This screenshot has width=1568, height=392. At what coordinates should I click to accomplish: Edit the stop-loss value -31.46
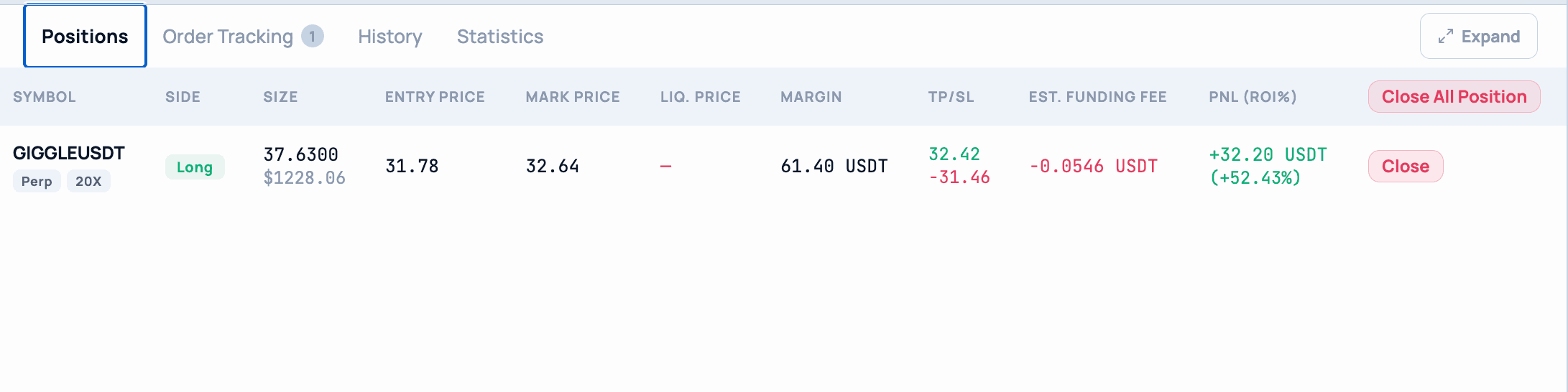click(959, 177)
